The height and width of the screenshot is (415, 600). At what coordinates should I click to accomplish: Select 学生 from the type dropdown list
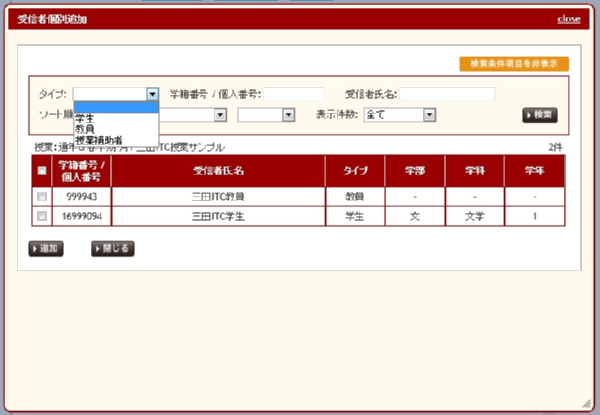[x=86, y=118]
